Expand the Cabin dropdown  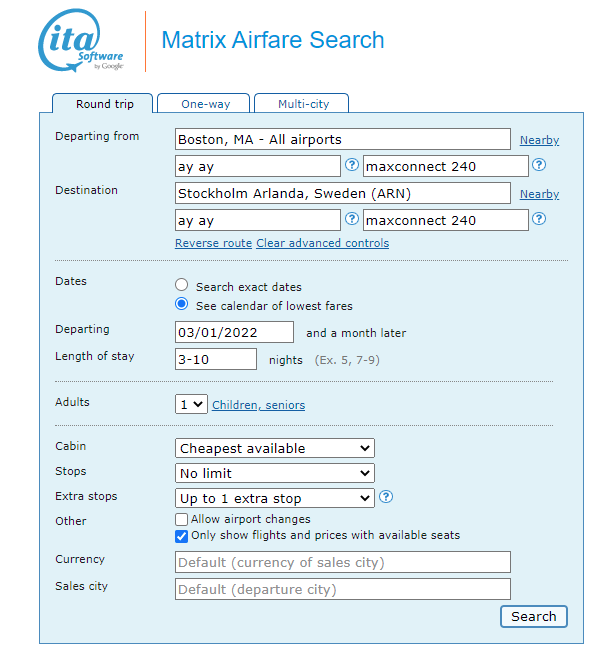pyautogui.click(x=275, y=448)
